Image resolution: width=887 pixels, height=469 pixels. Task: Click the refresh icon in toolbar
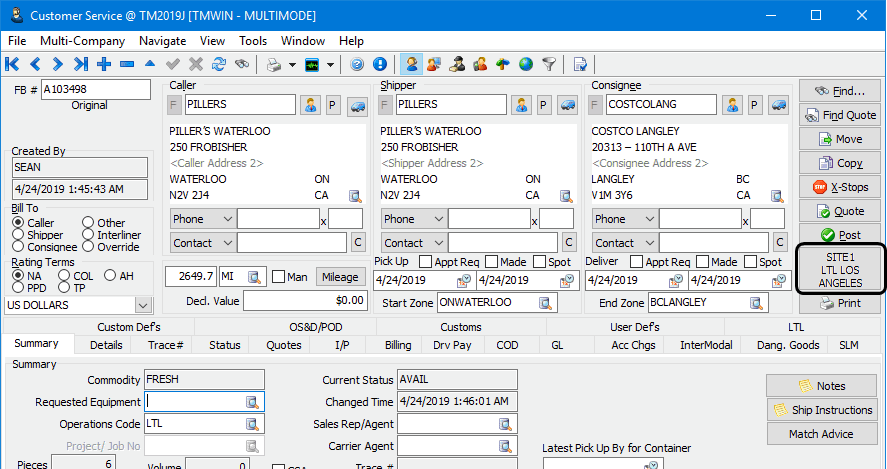coord(218,64)
